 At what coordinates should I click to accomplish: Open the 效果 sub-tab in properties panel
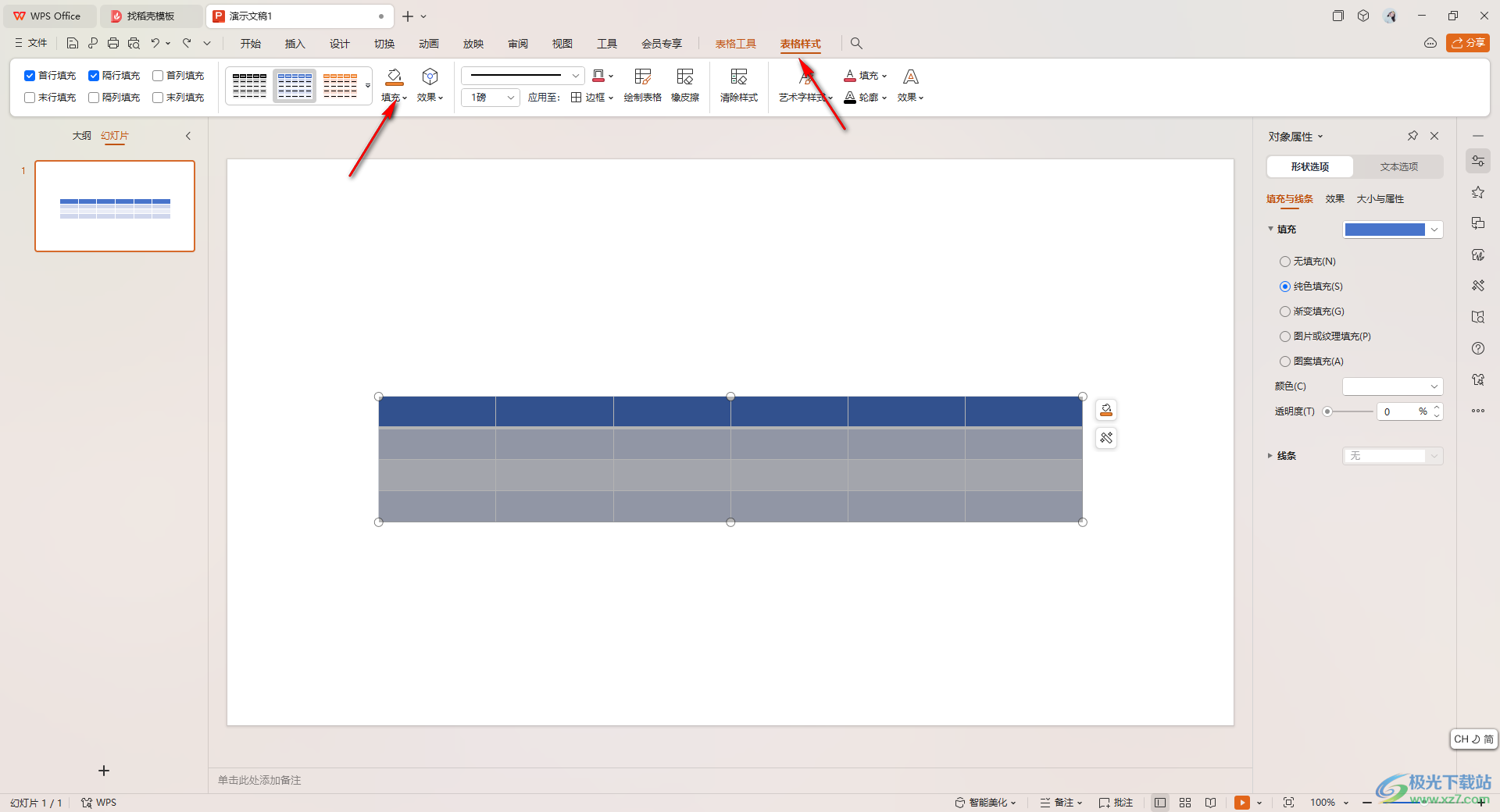(x=1335, y=199)
